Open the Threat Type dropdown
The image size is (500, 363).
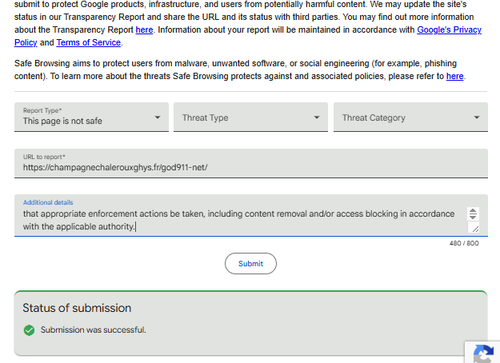coord(251,117)
